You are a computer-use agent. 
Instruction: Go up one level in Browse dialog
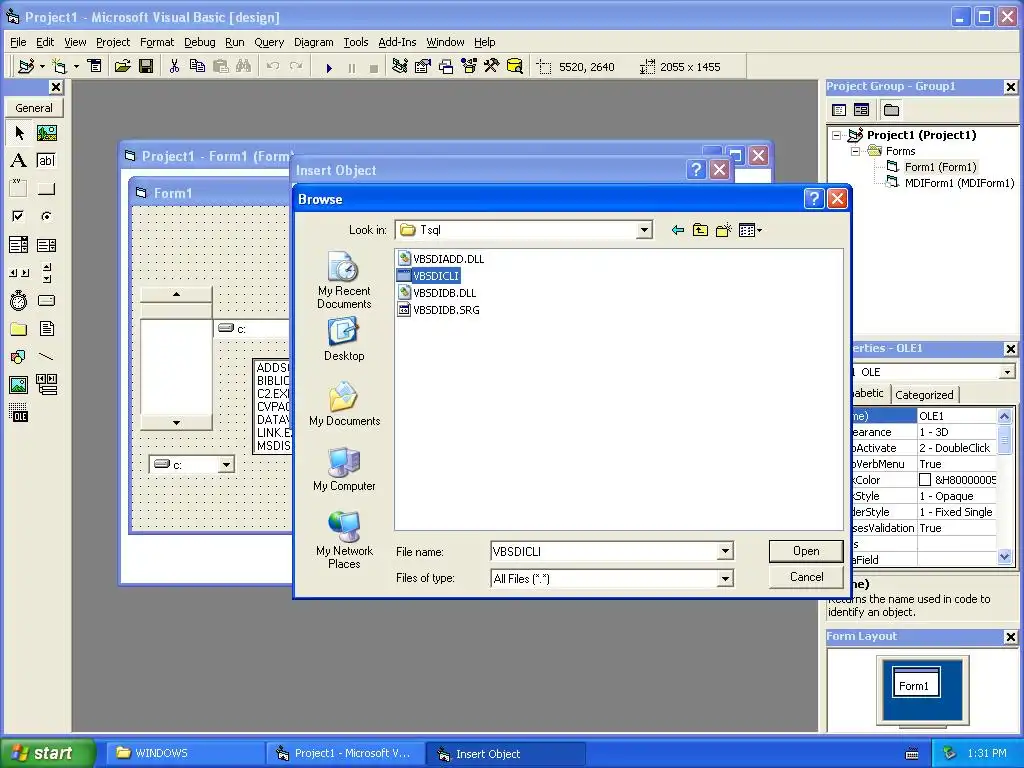(x=700, y=230)
